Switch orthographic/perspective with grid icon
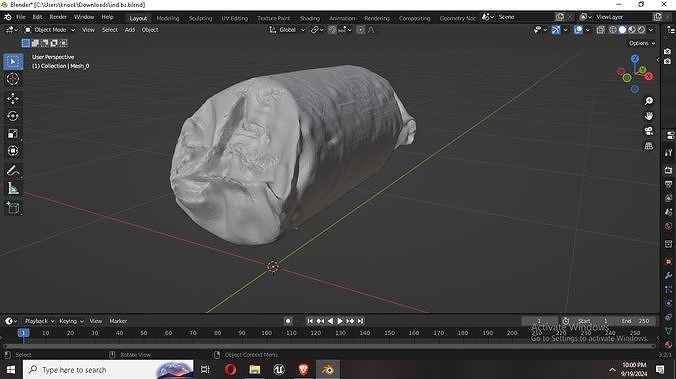 click(x=649, y=146)
